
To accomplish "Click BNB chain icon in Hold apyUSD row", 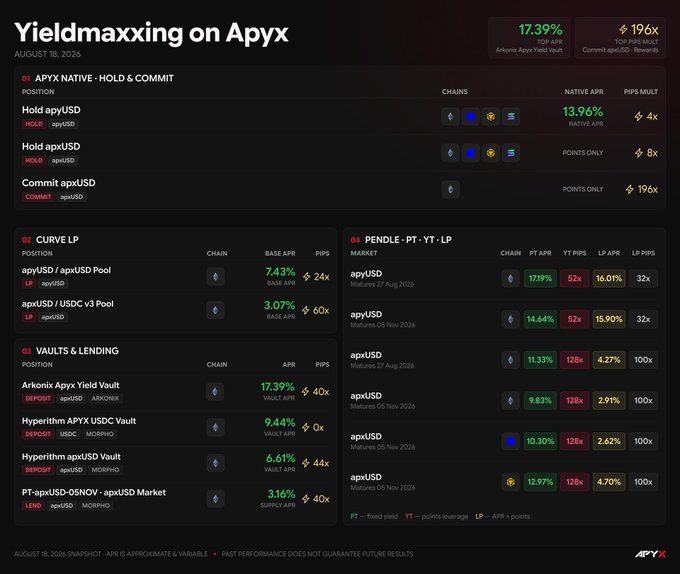I will pyautogui.click(x=490, y=116).
